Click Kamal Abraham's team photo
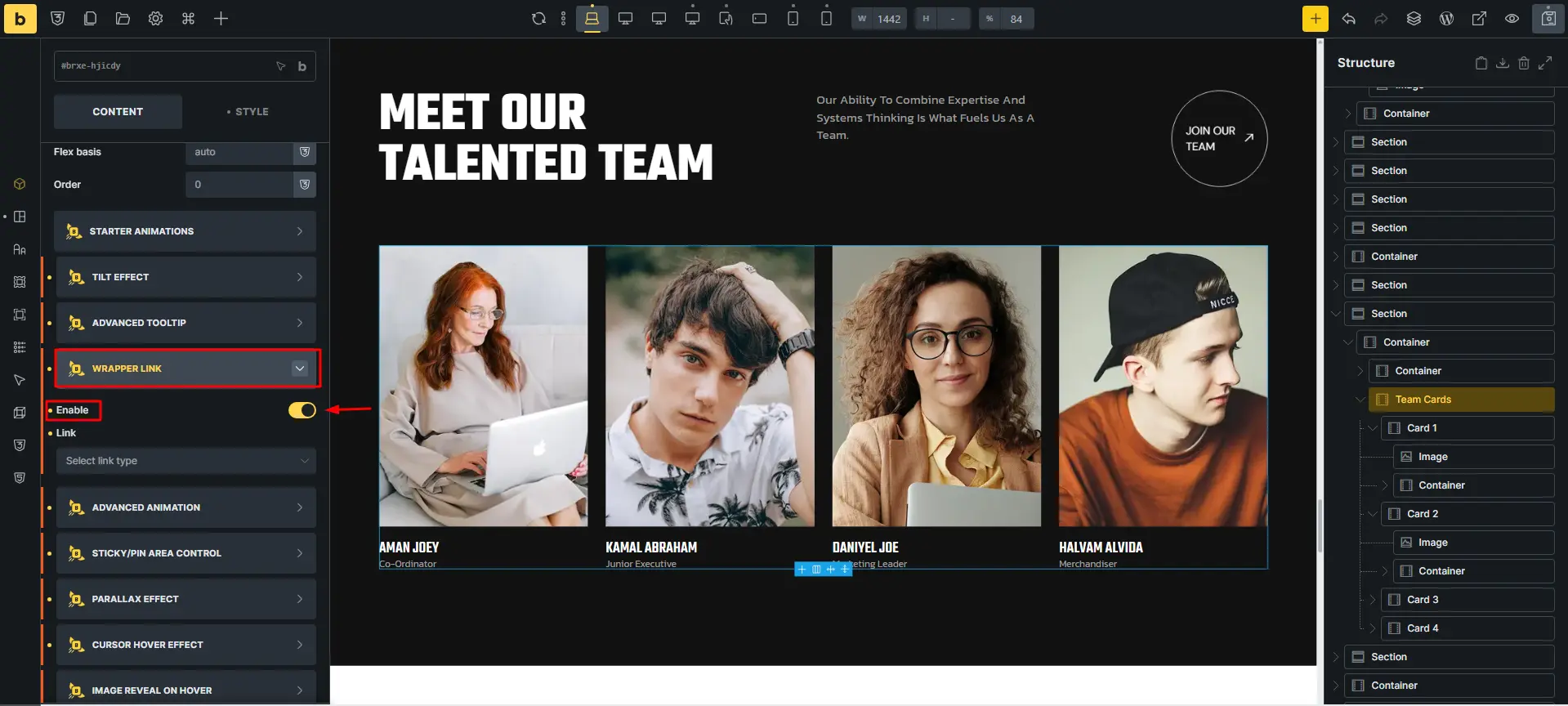The image size is (1568, 706). point(709,386)
